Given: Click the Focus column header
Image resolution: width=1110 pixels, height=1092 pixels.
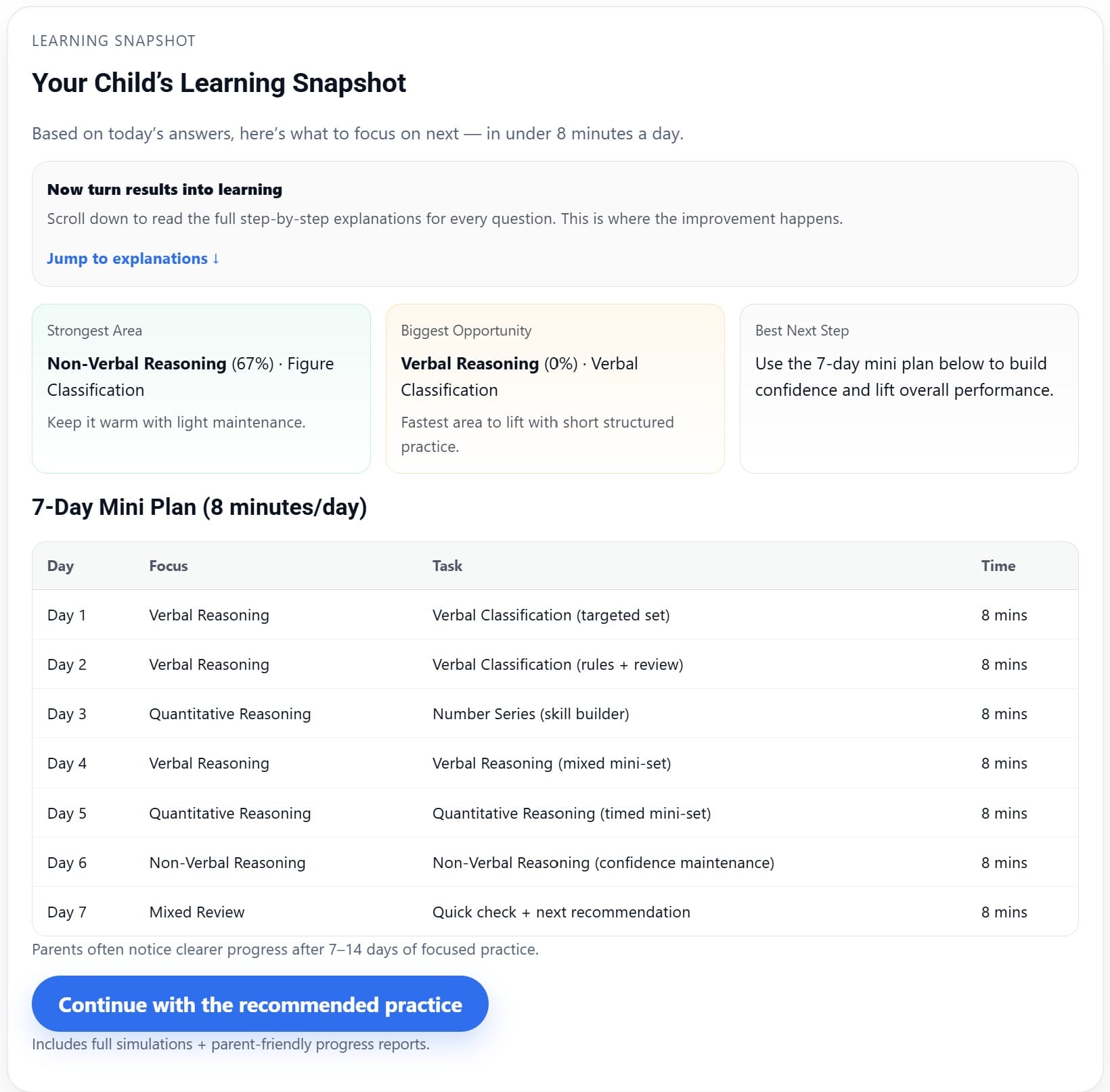Looking at the screenshot, I should [168, 566].
